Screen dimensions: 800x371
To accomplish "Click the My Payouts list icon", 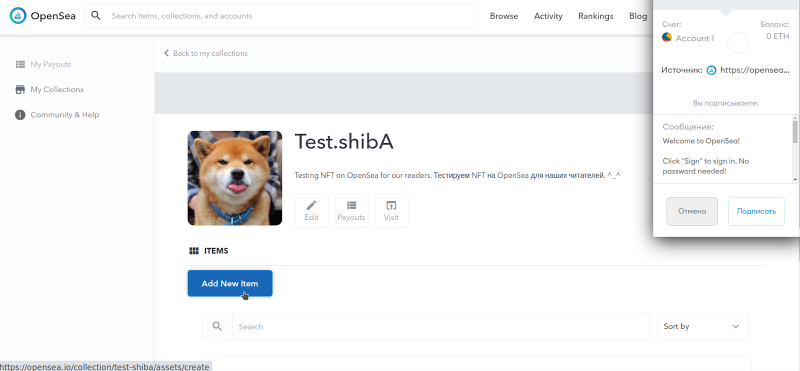I will [x=20, y=64].
